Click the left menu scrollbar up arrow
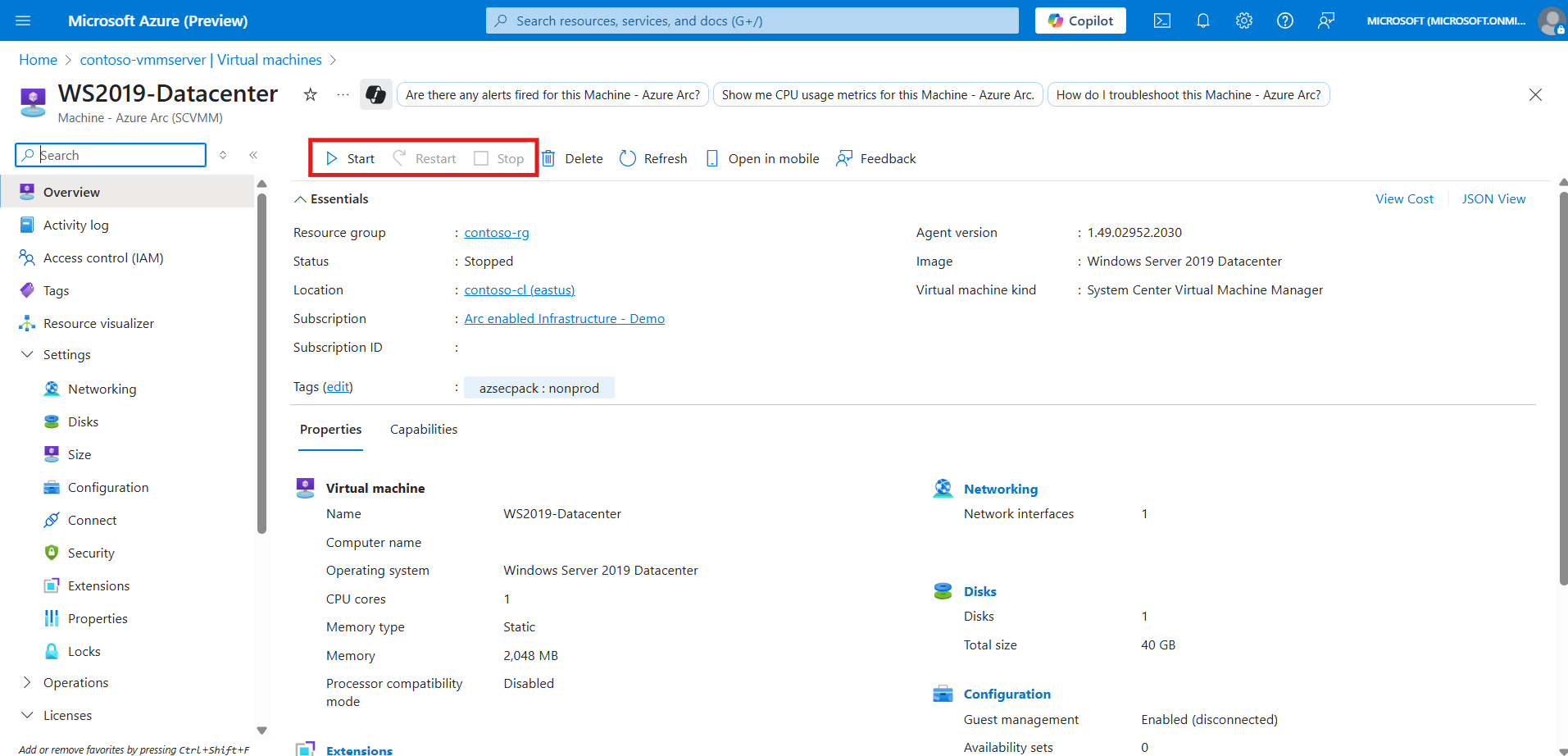1568x756 pixels. click(x=262, y=184)
